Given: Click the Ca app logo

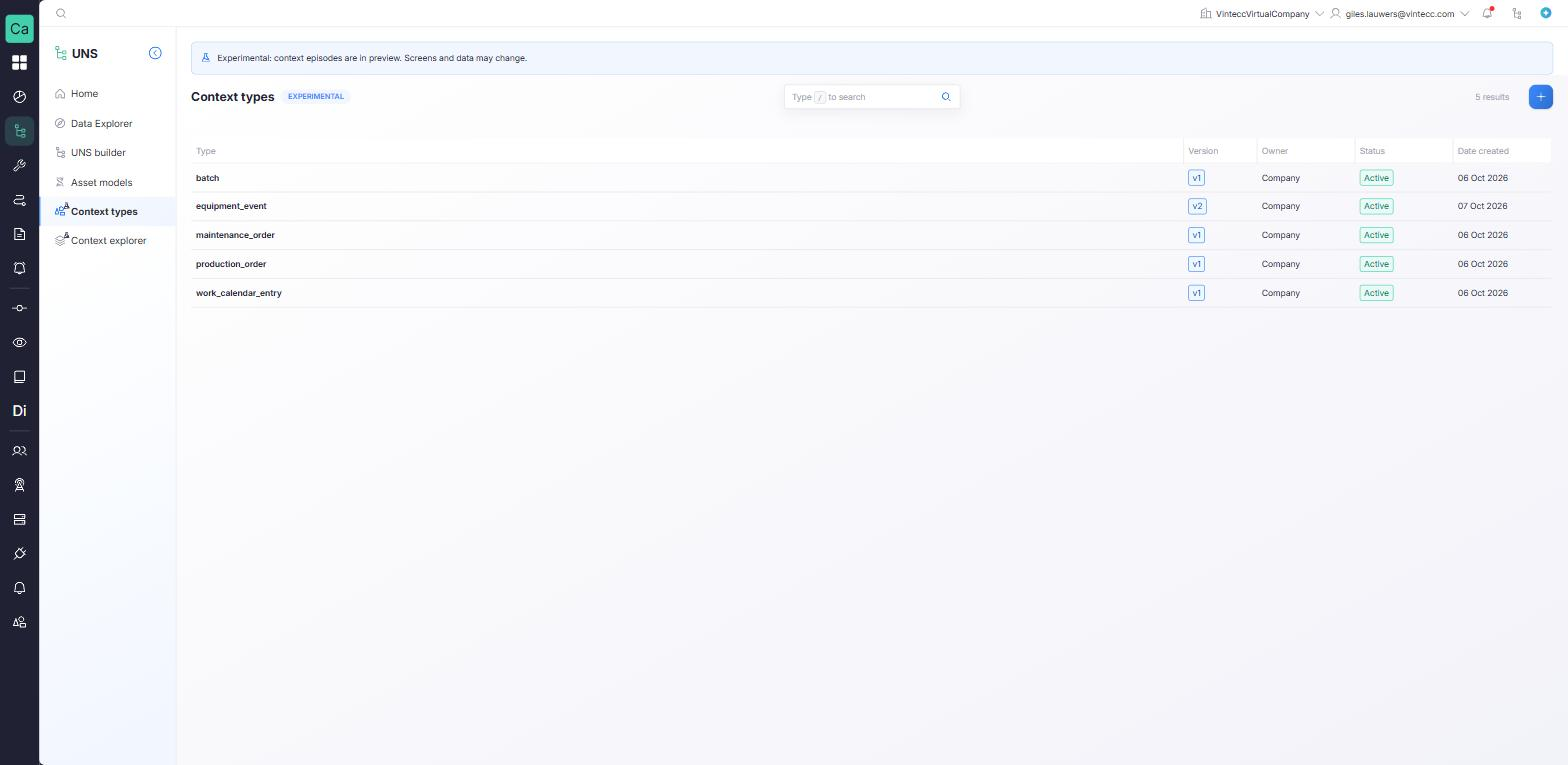Looking at the screenshot, I should [19, 28].
